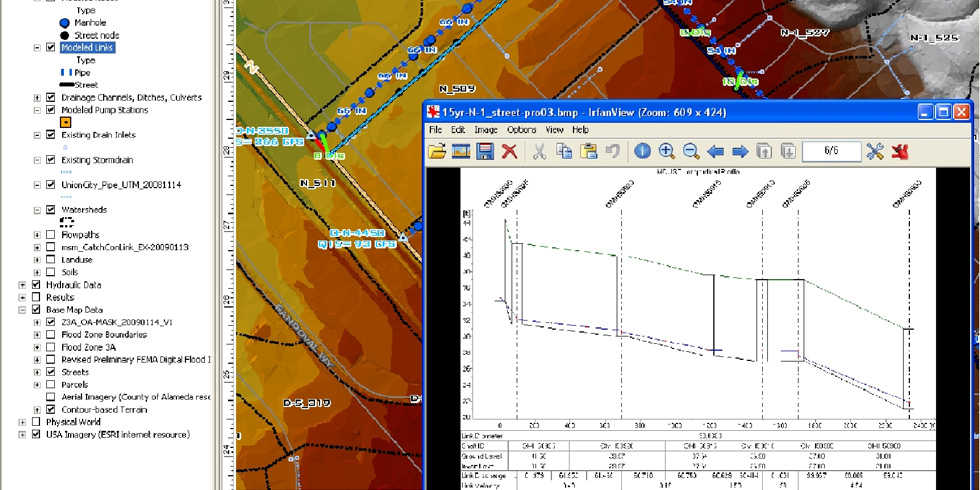Open IrfanView Edit menu
The width and height of the screenshot is (980, 490).
pos(458,130)
